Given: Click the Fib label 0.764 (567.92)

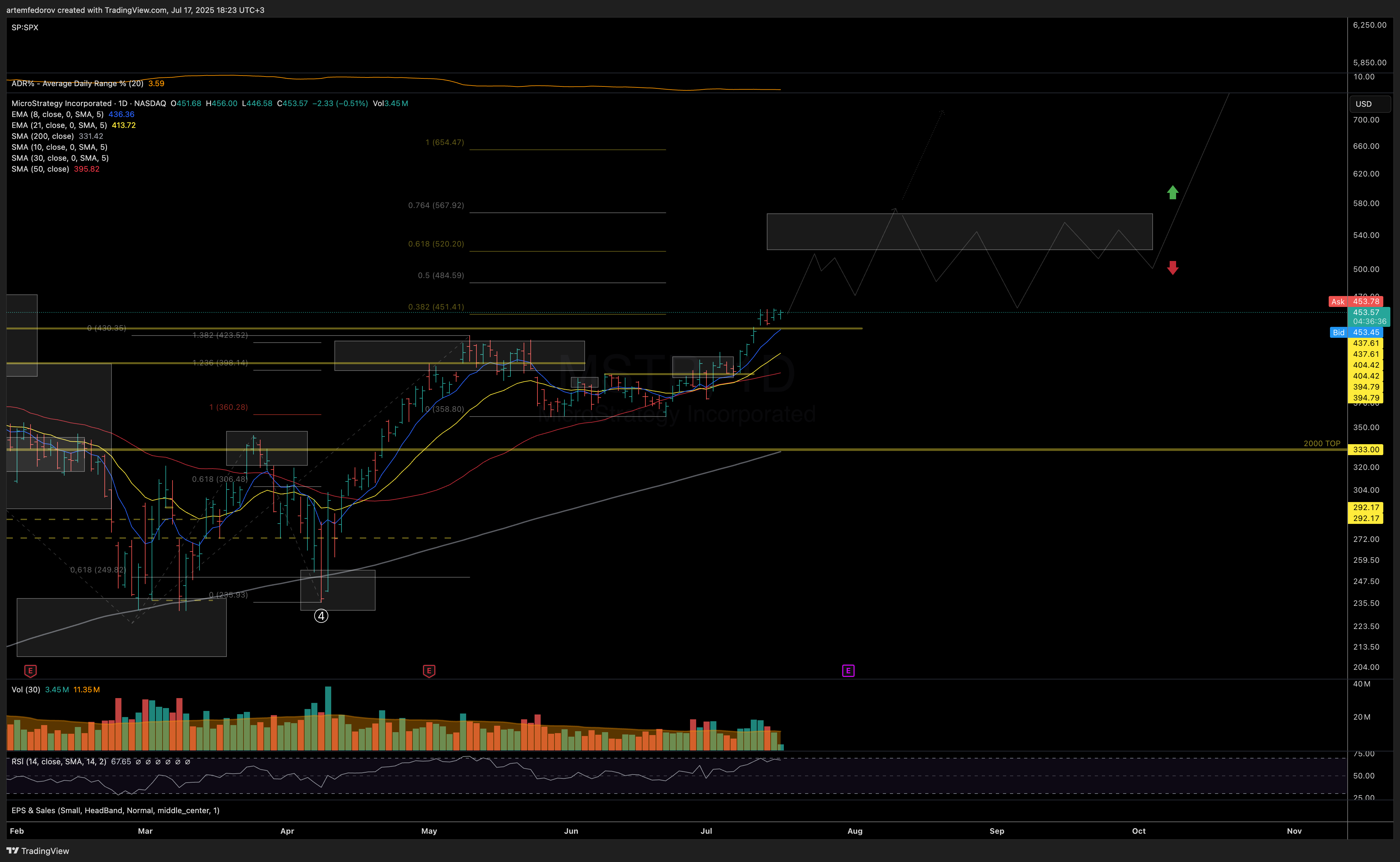Looking at the screenshot, I should pos(436,205).
